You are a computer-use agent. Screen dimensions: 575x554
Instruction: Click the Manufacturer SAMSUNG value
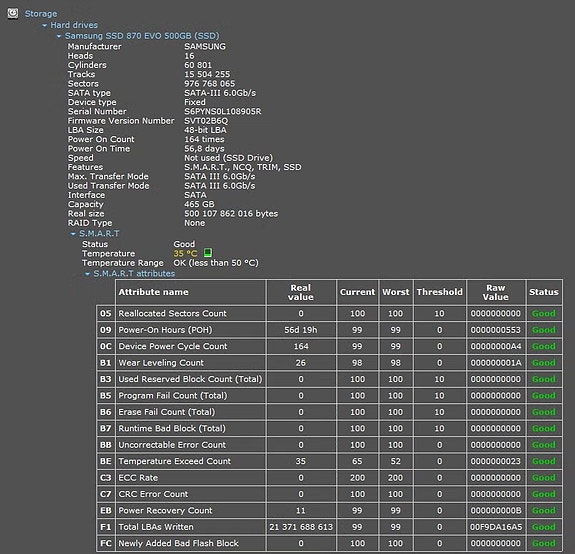(x=205, y=47)
